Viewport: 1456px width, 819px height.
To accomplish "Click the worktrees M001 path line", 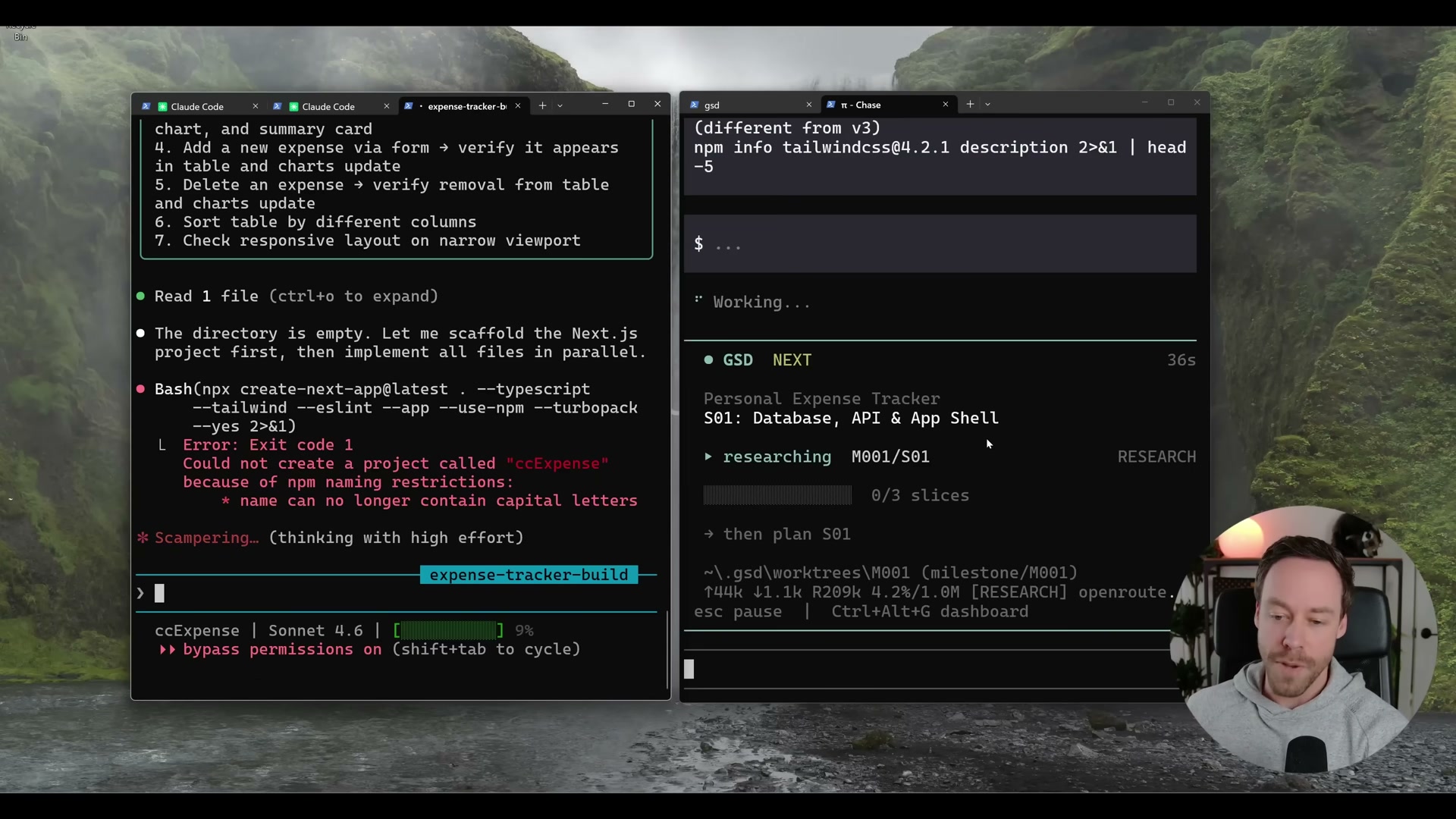I will point(890,573).
